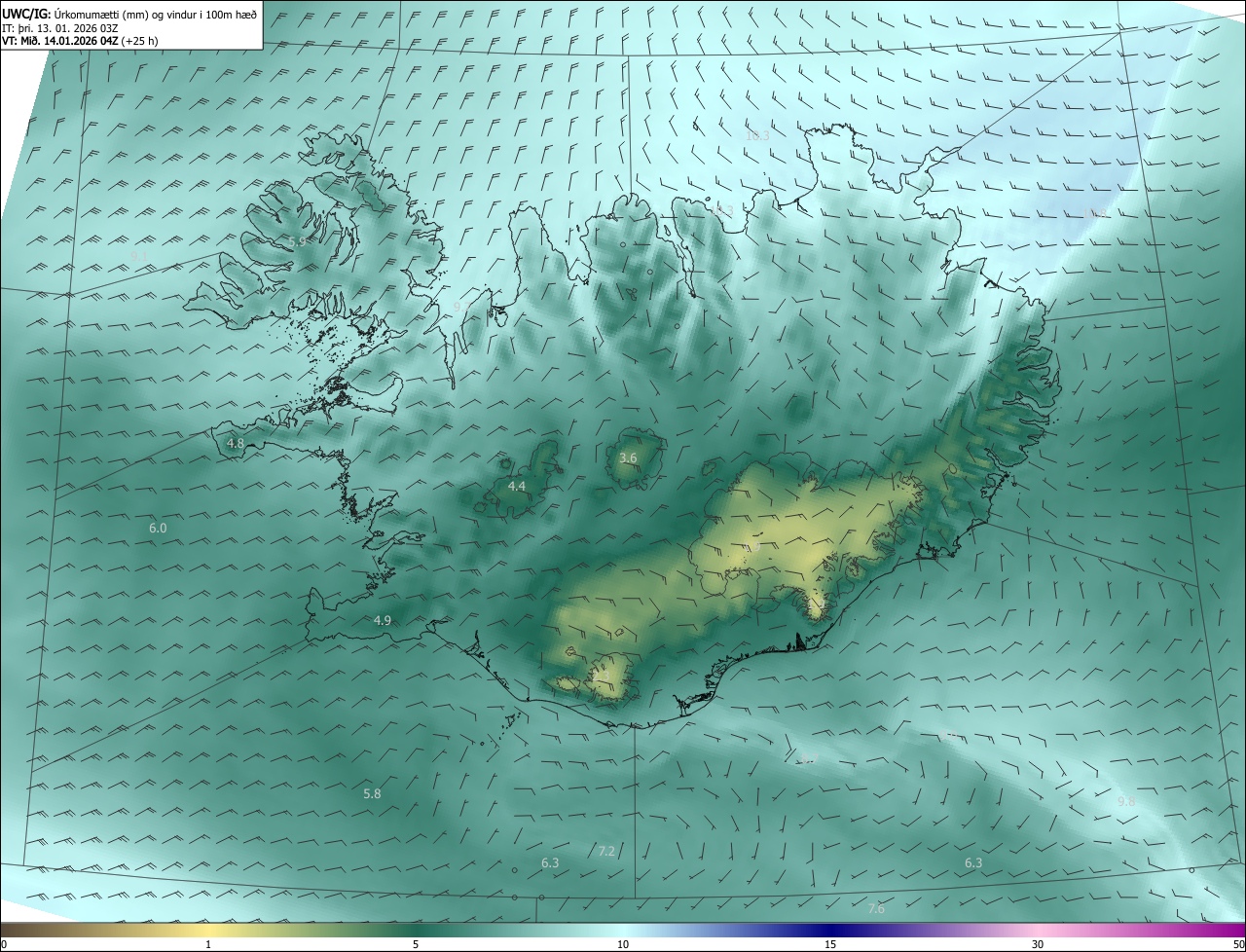Click the 4.8 value on Snæfellsnes peninsula
Image resolution: width=1246 pixels, height=952 pixels.
click(235, 443)
